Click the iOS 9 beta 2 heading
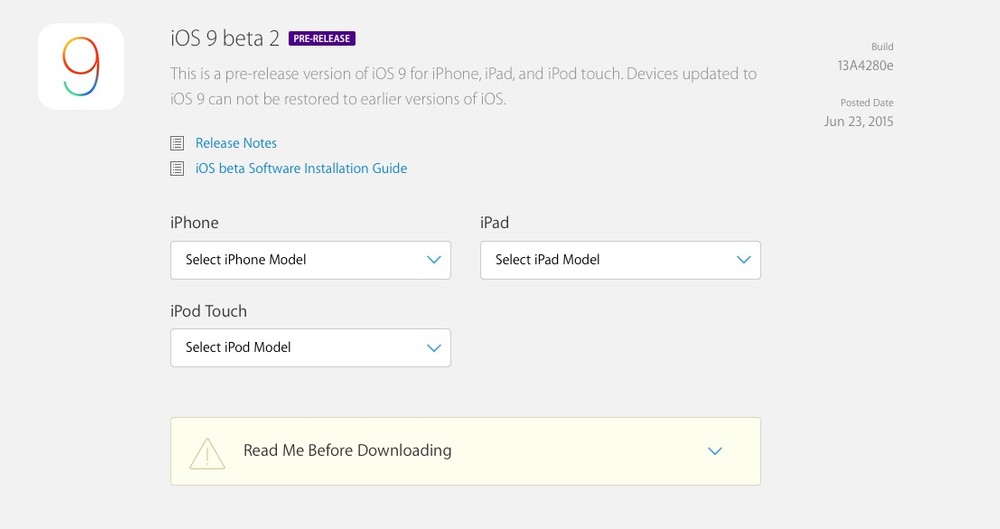1000x529 pixels. point(225,38)
